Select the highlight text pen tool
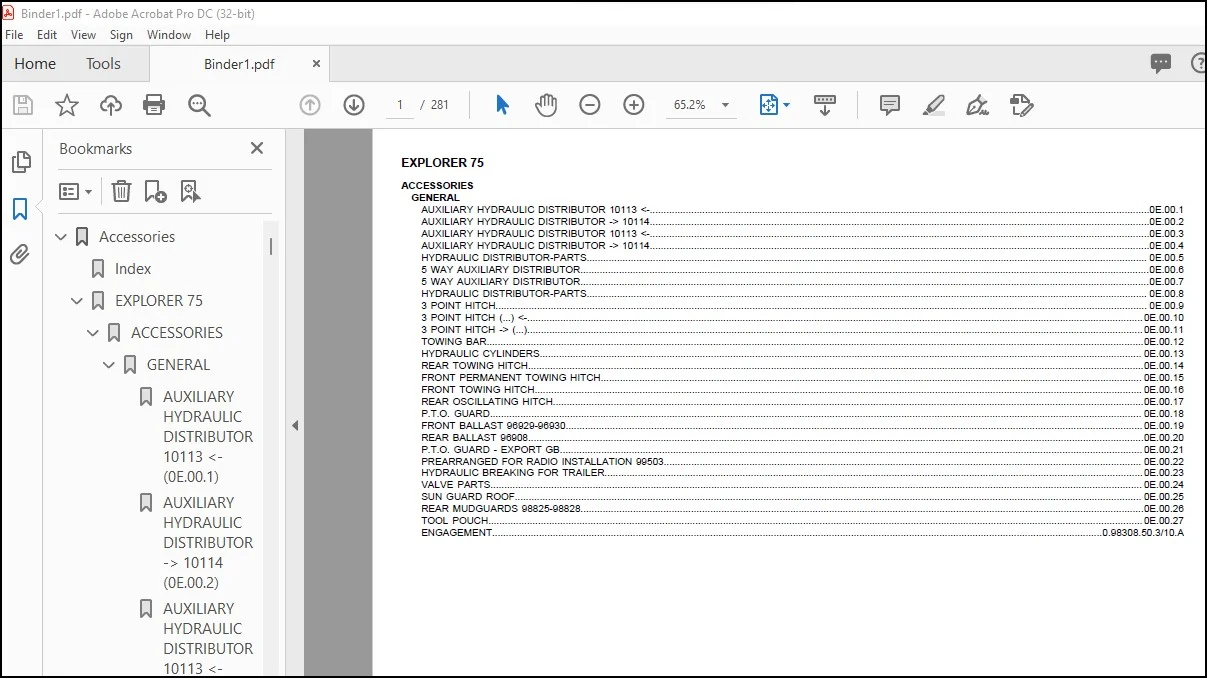Screen dimensions: 1207x678 (x=934, y=105)
